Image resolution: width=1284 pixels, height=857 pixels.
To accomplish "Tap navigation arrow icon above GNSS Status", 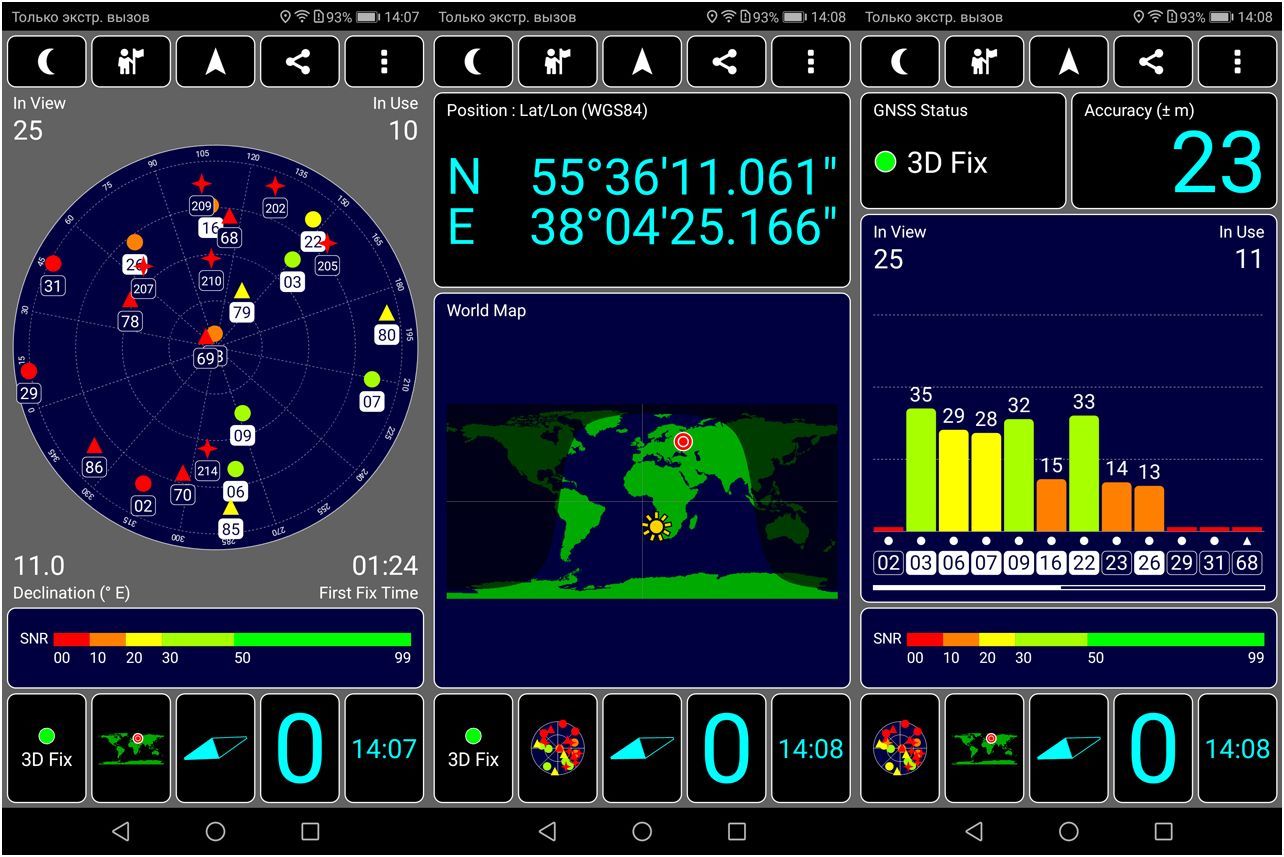I will click(1068, 62).
